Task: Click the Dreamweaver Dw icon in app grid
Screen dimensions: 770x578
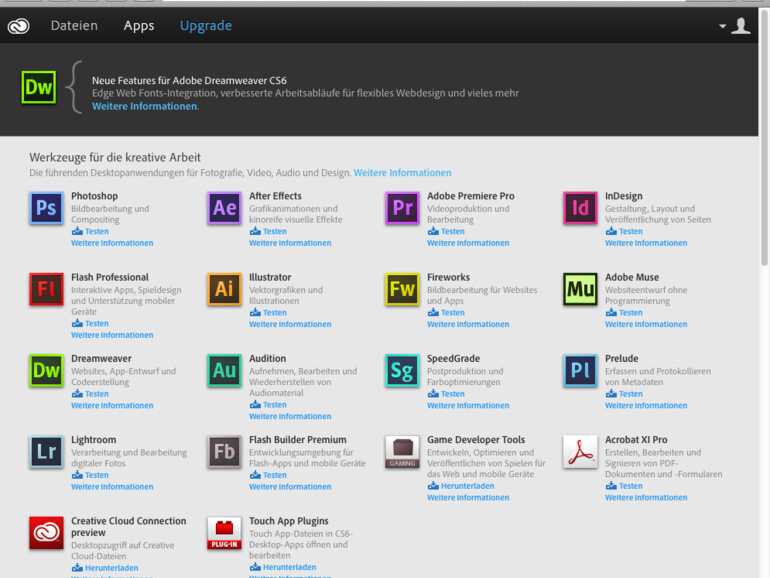Action: 46,370
